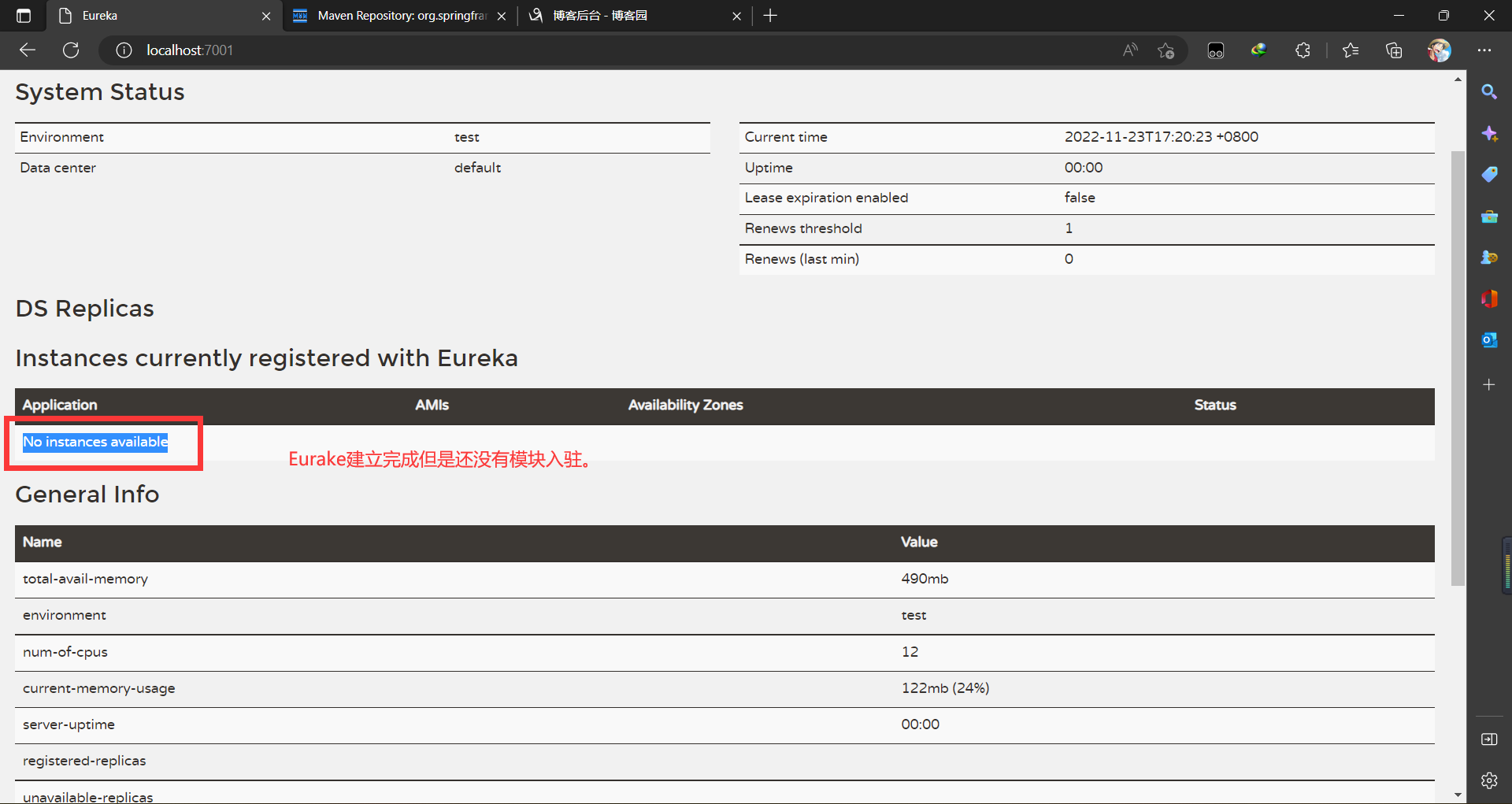Open the sidebar Outlook icon
This screenshot has height=804, width=1512.
(x=1489, y=340)
